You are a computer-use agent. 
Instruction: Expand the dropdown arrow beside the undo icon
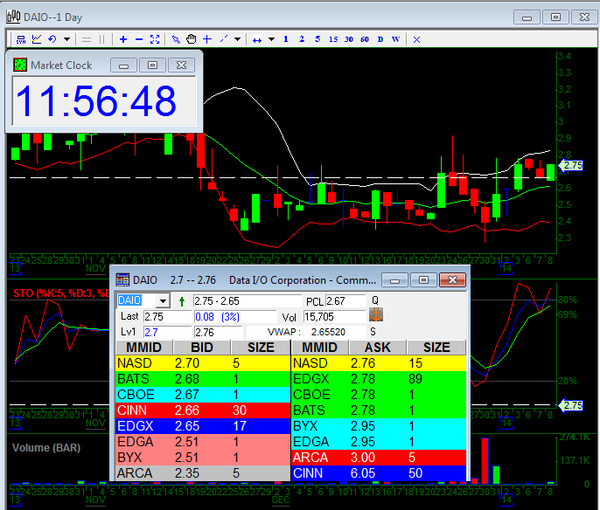(x=67, y=39)
